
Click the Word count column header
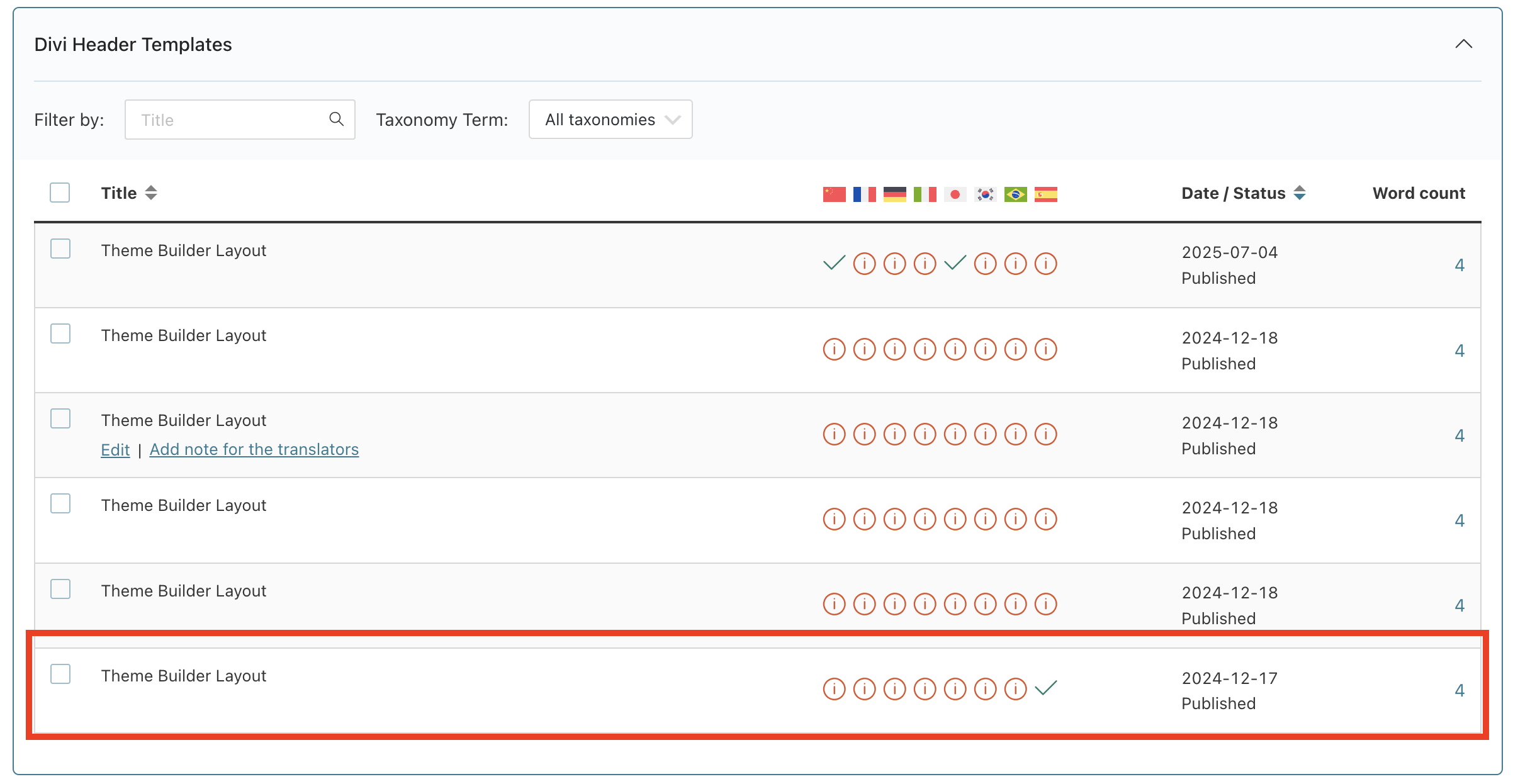click(x=1419, y=193)
